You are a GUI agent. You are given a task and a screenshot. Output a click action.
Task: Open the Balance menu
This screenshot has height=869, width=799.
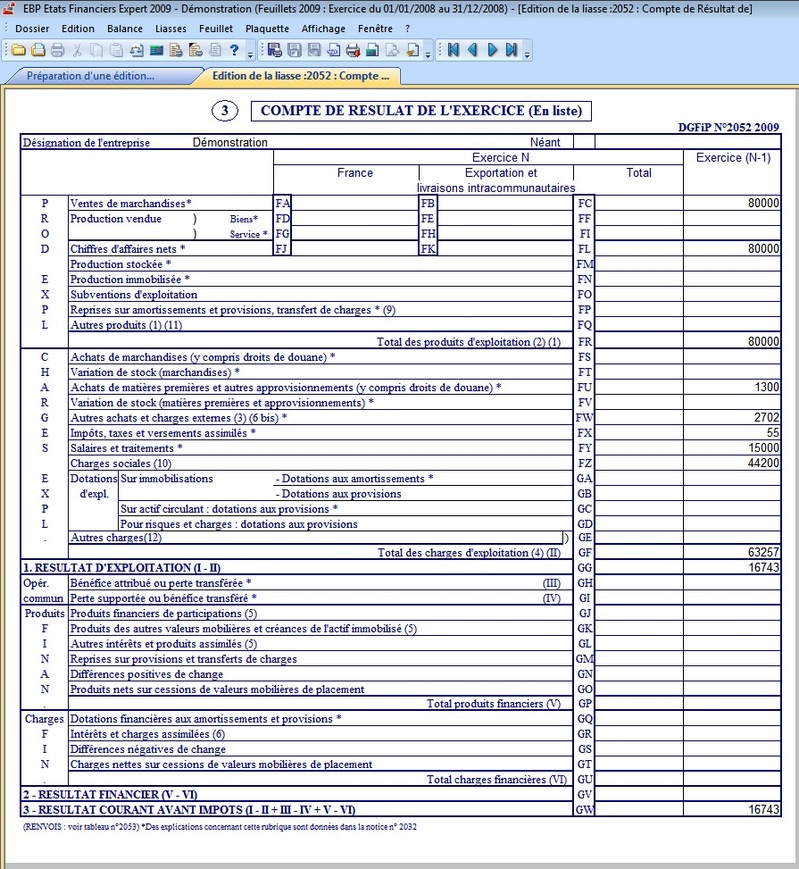tap(125, 29)
